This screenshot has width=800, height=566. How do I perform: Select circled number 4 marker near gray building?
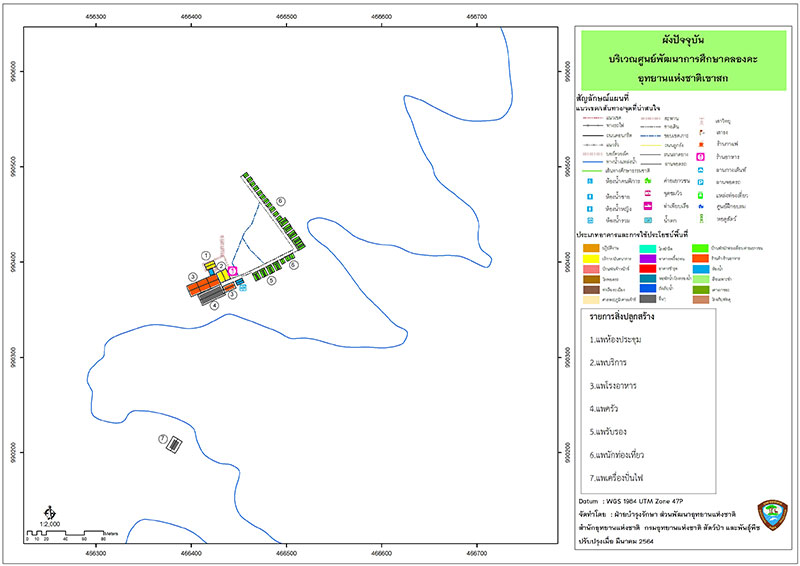[215, 306]
